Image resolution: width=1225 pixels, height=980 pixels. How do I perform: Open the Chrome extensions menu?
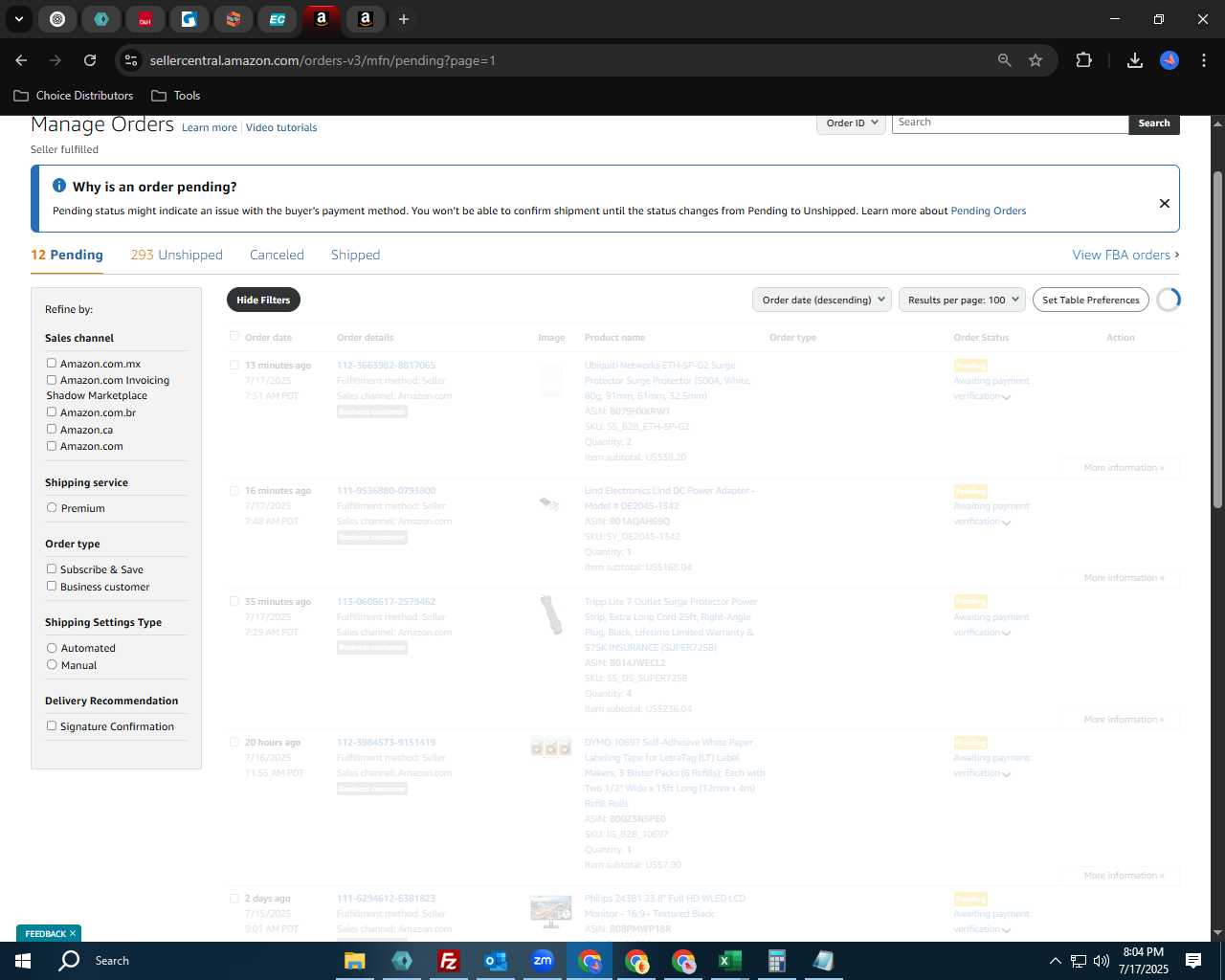pyautogui.click(x=1083, y=60)
